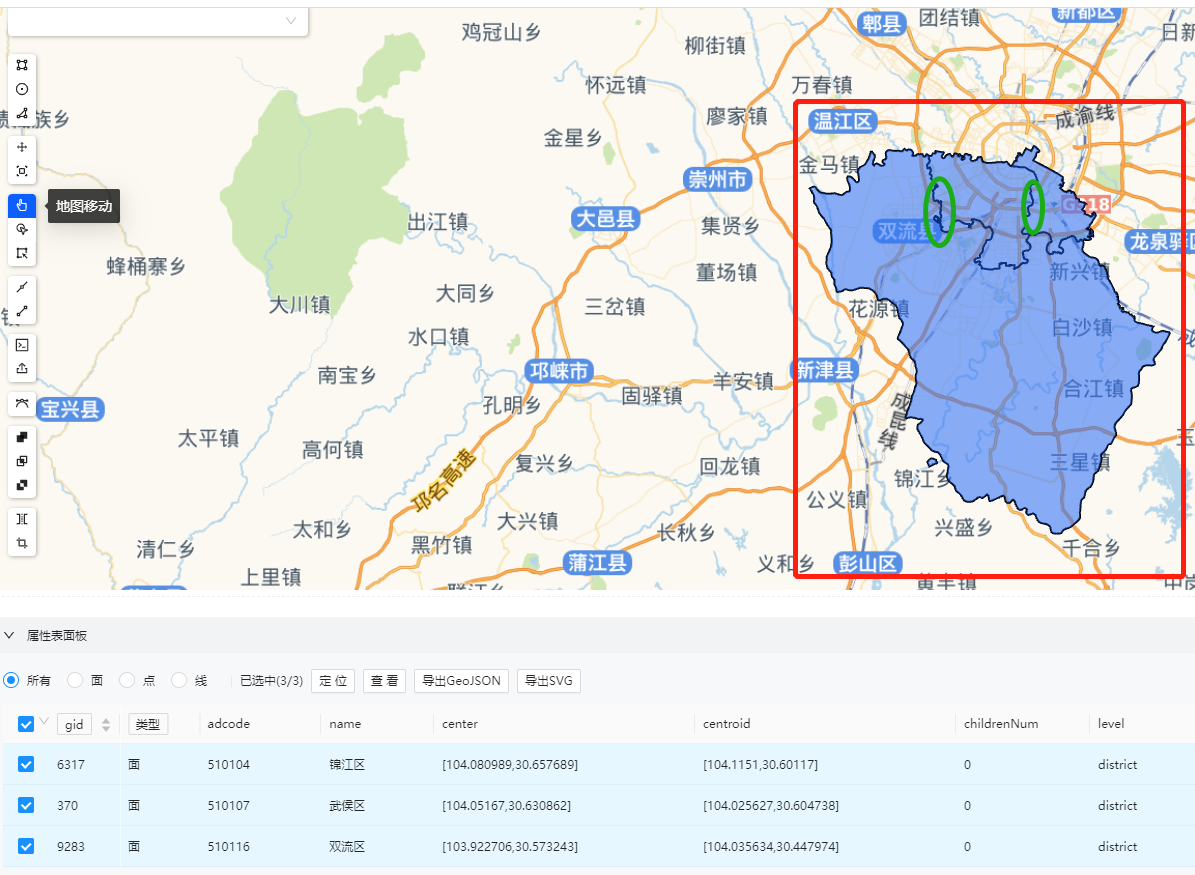Click adcode cell 510116
This screenshot has width=1195, height=875.
point(229,846)
